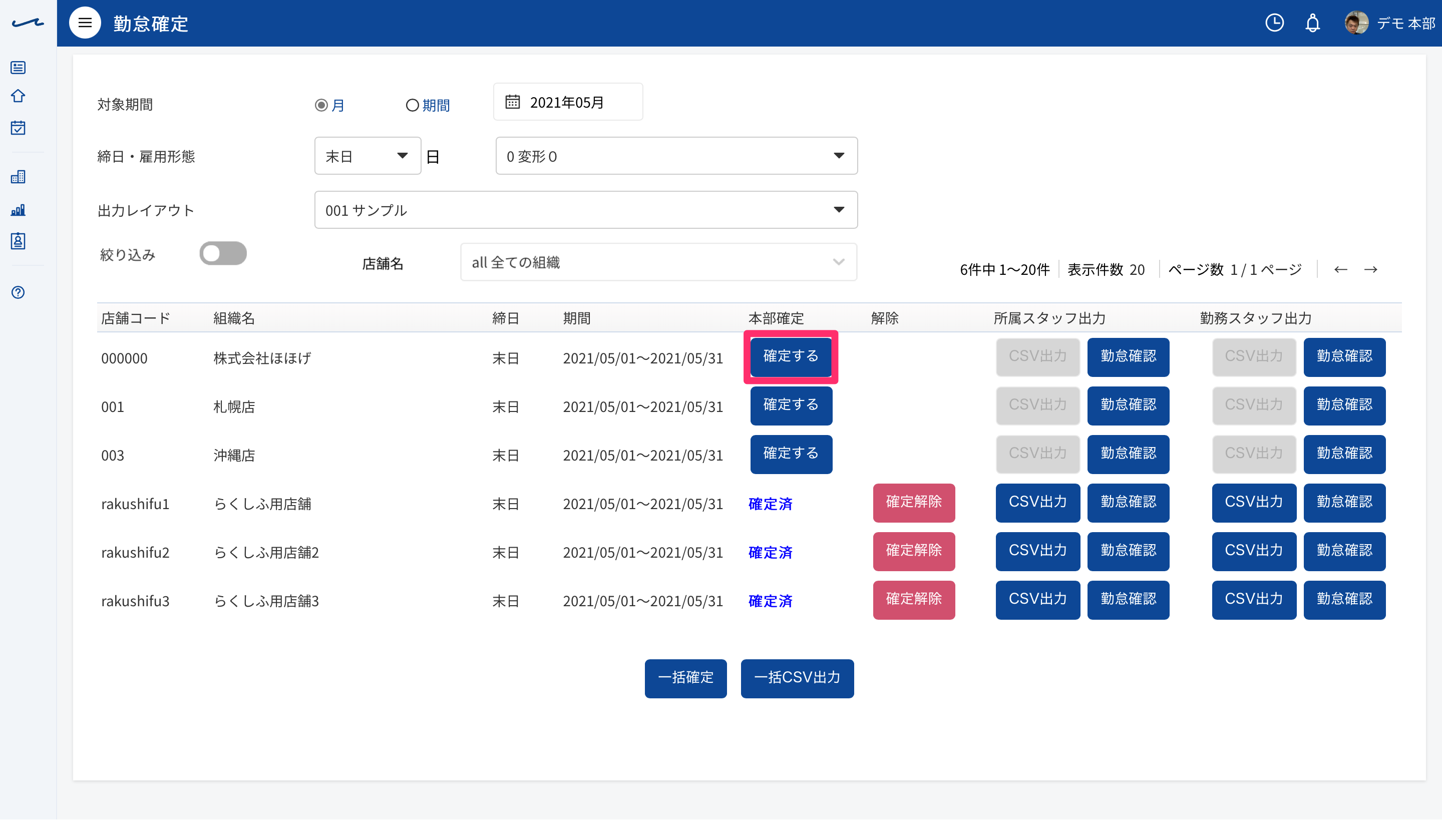The height and width of the screenshot is (840, 1442).
Task: Go to previous page arrow
Action: [x=1341, y=269]
